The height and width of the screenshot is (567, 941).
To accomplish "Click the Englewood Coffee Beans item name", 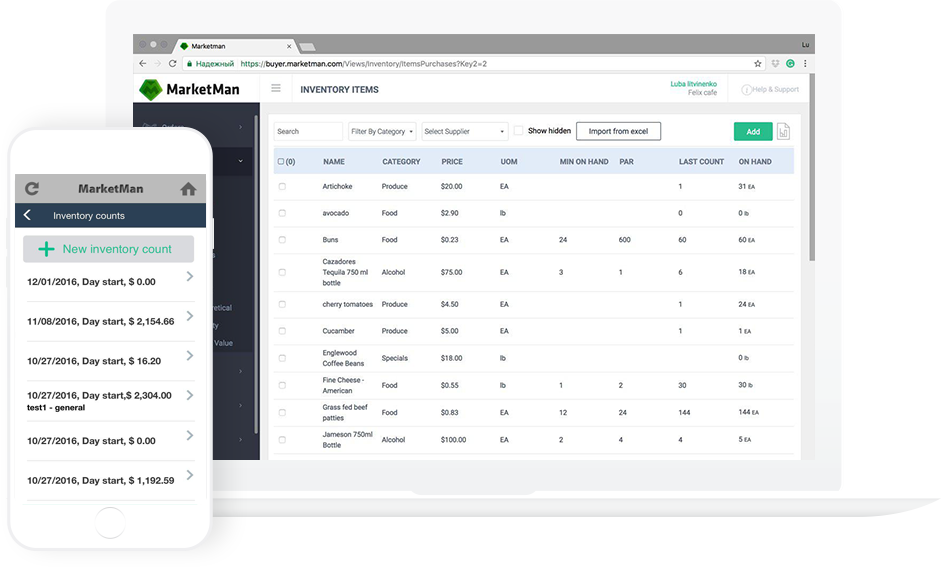I will coord(343,358).
